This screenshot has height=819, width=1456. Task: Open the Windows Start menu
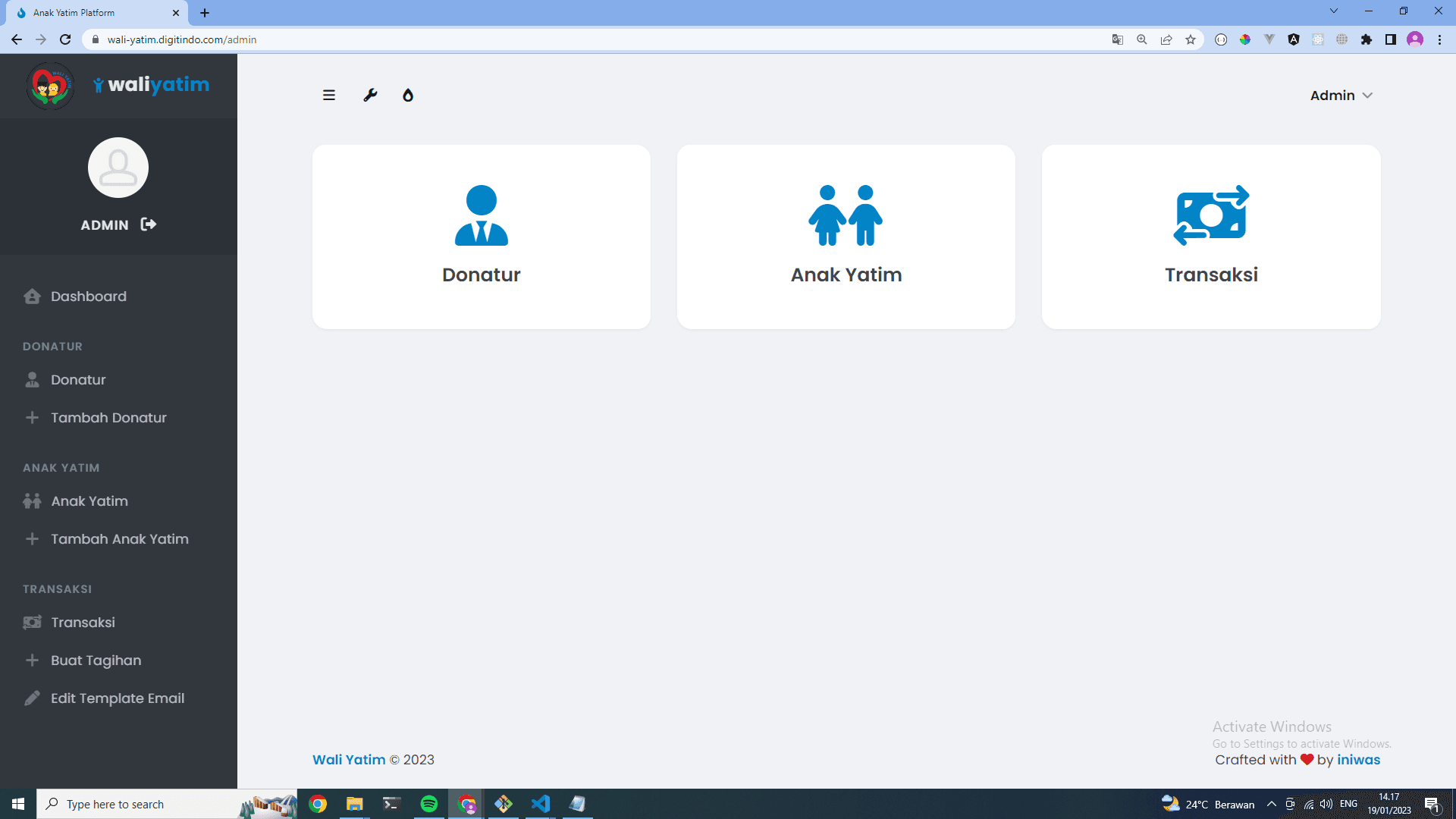(18, 804)
